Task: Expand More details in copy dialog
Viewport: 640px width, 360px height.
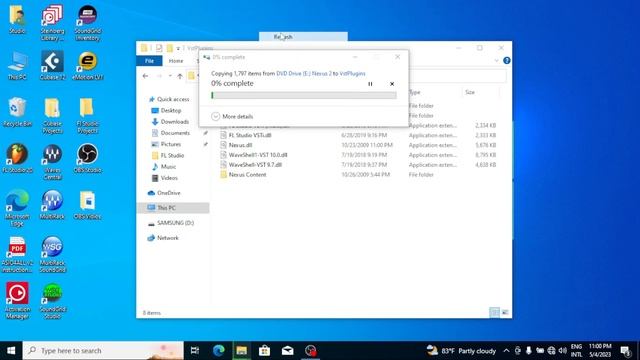Action: click(232, 116)
